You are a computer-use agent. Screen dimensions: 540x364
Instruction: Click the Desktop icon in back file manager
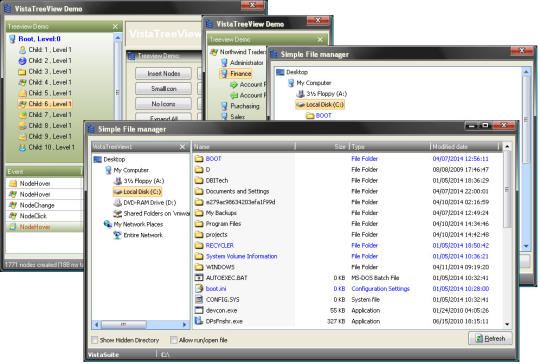tap(280, 72)
